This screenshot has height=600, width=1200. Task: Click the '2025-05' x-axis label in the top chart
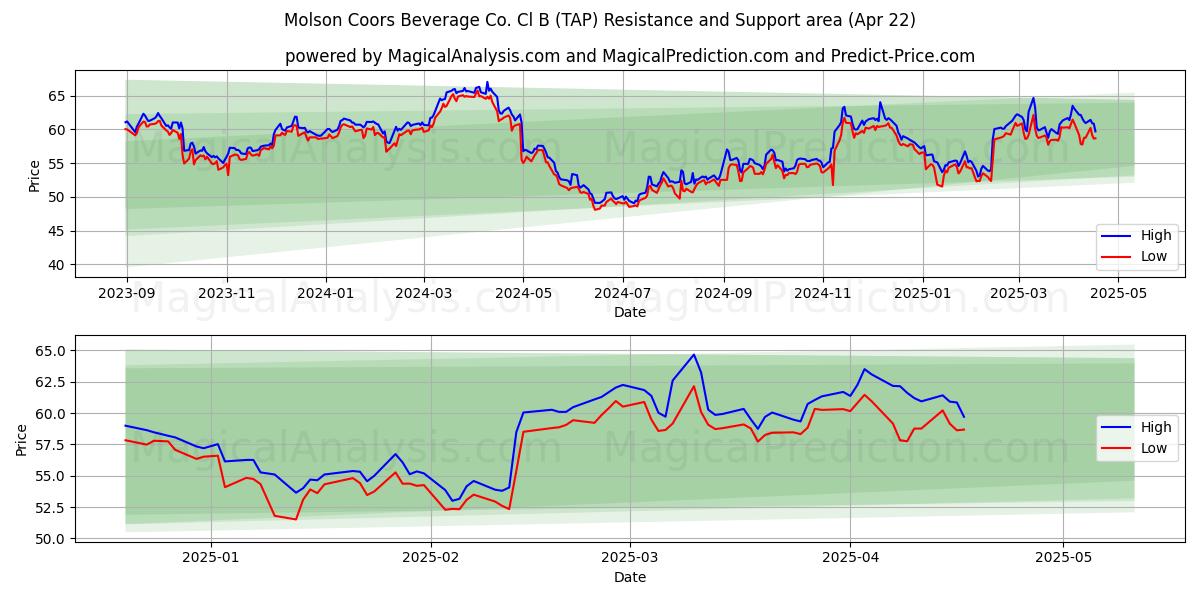[1119, 293]
